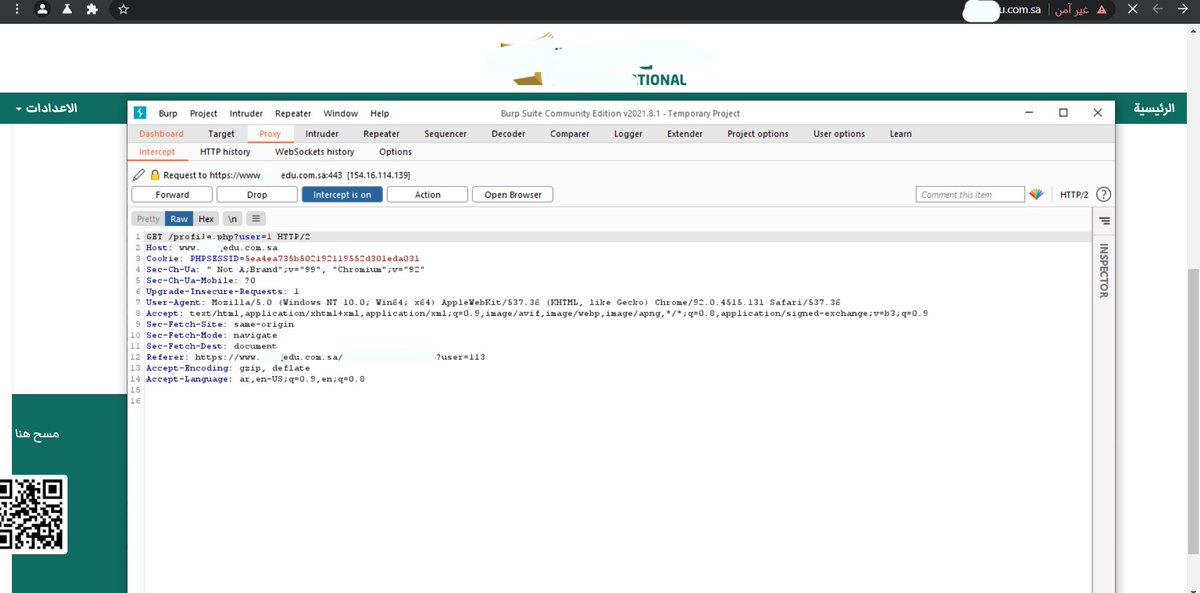Open the Sequencer tab
This screenshot has height=593, width=1200.
445,134
